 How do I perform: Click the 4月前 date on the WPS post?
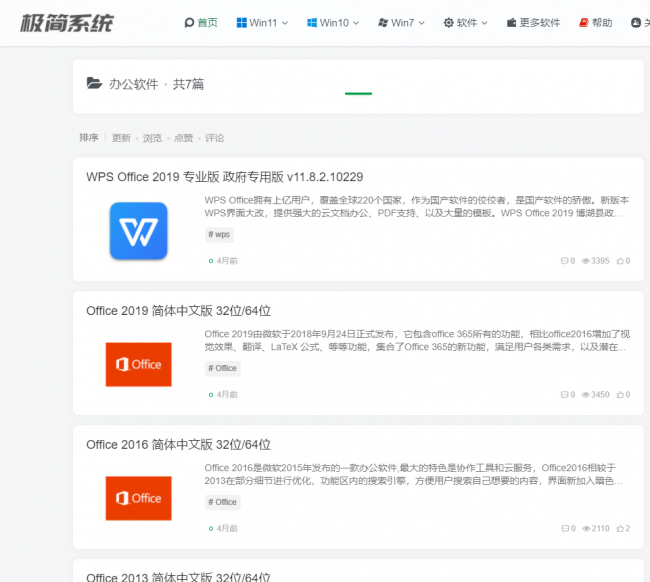[x=227, y=261]
